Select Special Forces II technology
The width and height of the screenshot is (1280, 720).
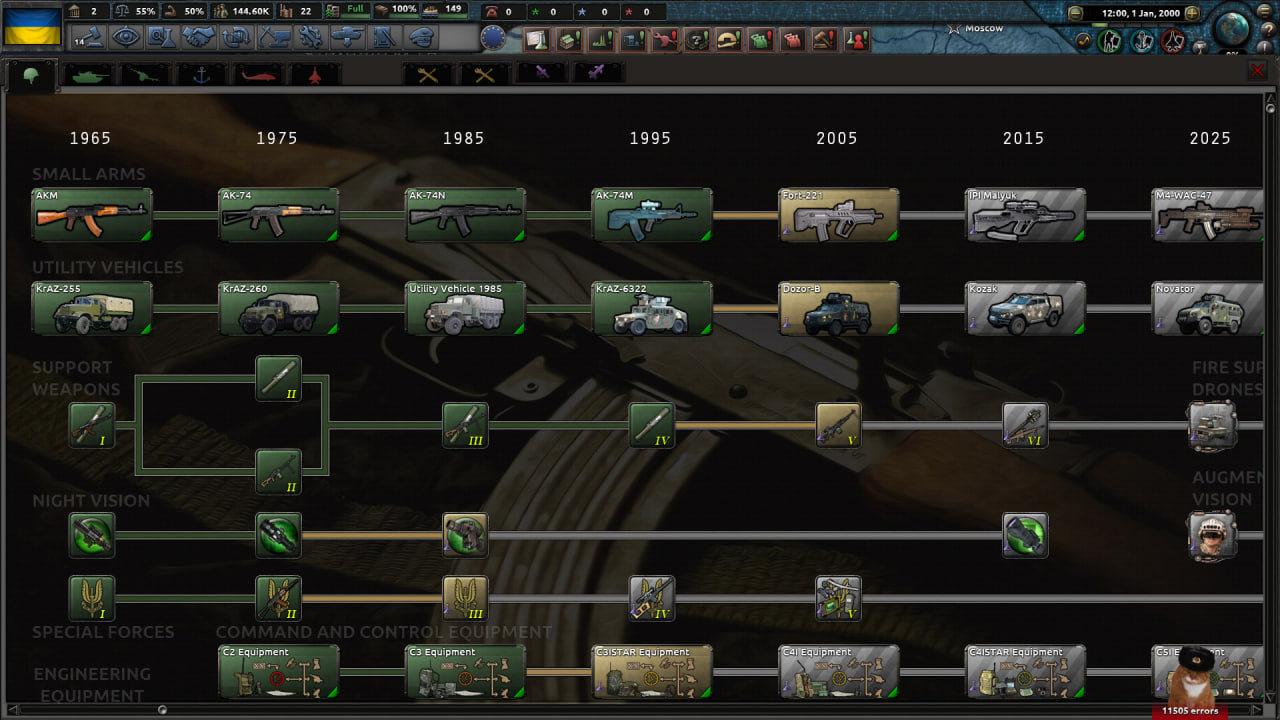click(279, 598)
